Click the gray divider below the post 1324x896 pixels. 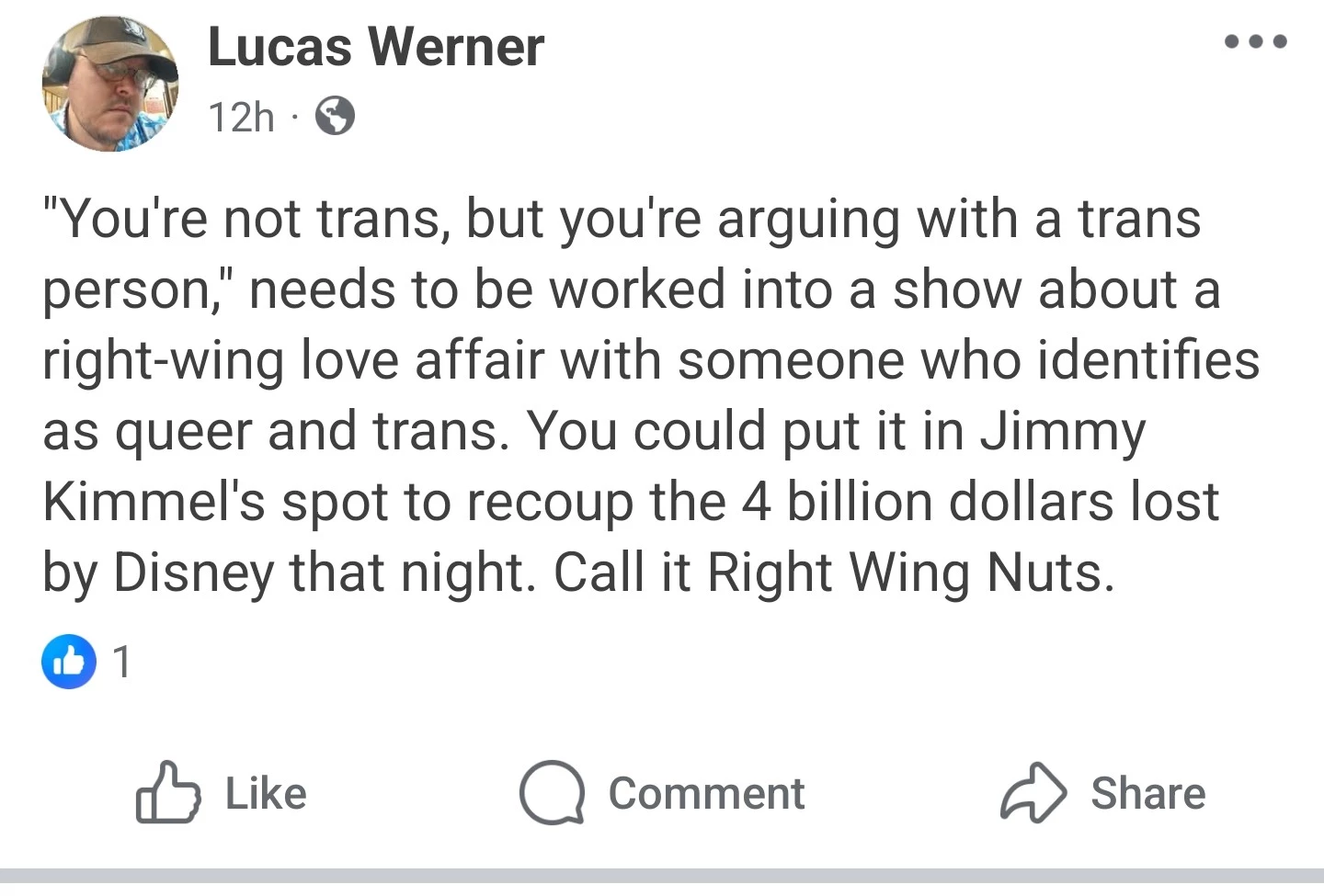[662, 875]
